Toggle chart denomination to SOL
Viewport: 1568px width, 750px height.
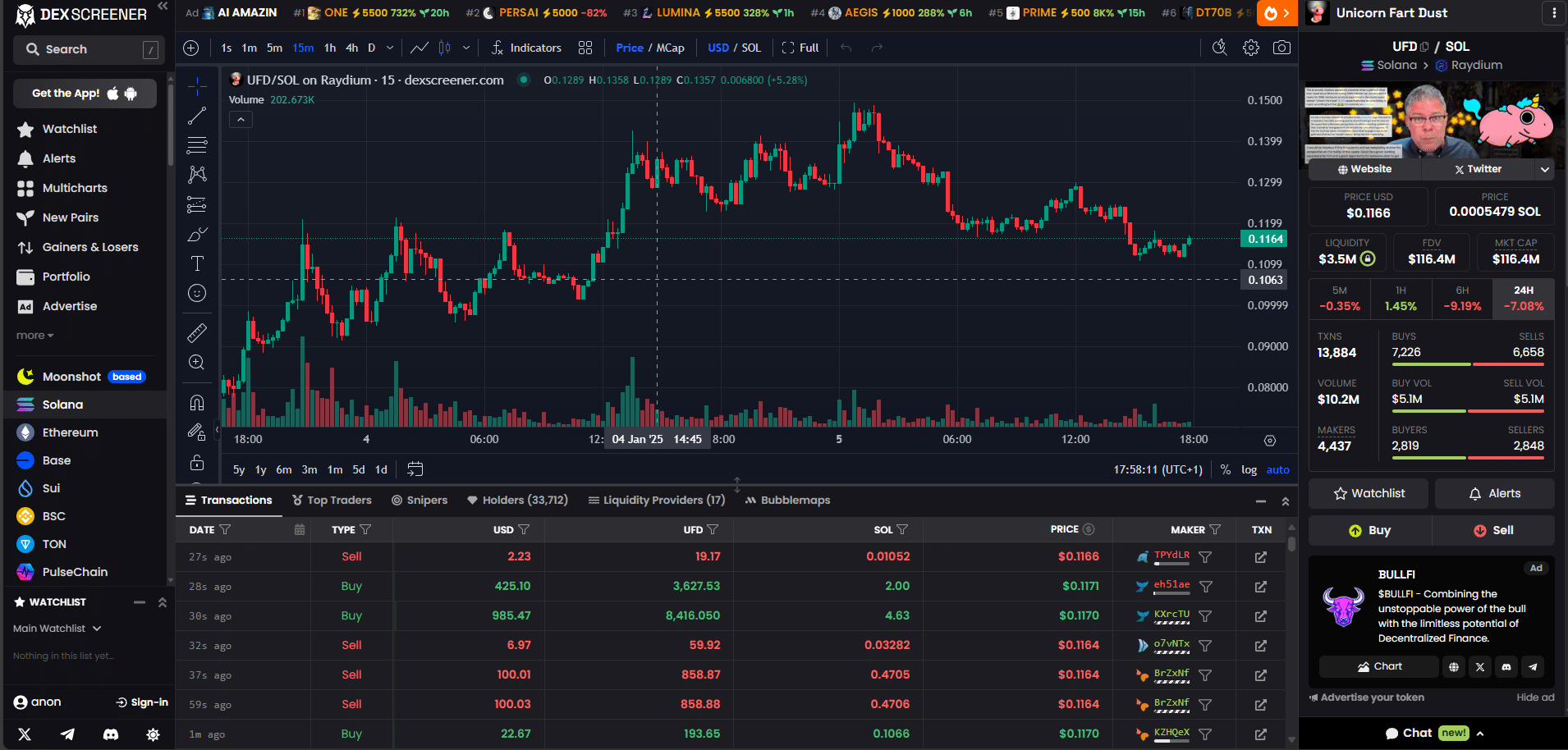point(751,48)
